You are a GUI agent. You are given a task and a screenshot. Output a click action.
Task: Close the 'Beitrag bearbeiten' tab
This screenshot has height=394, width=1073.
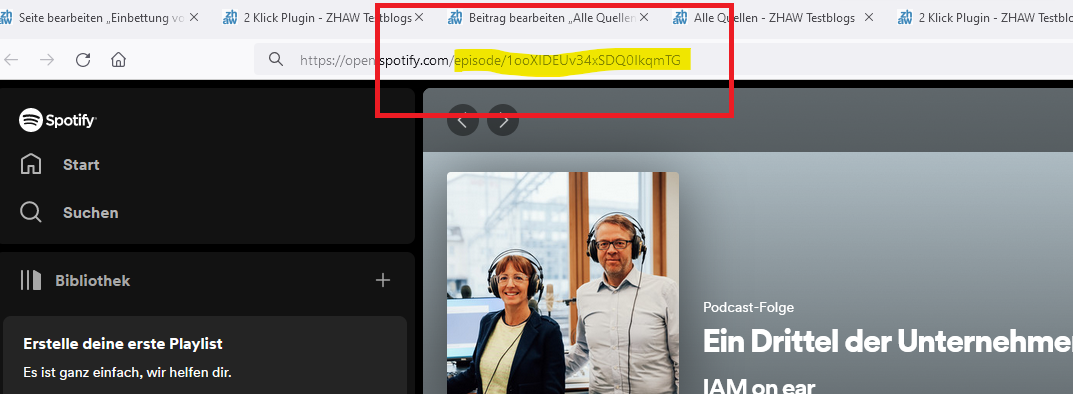click(644, 18)
